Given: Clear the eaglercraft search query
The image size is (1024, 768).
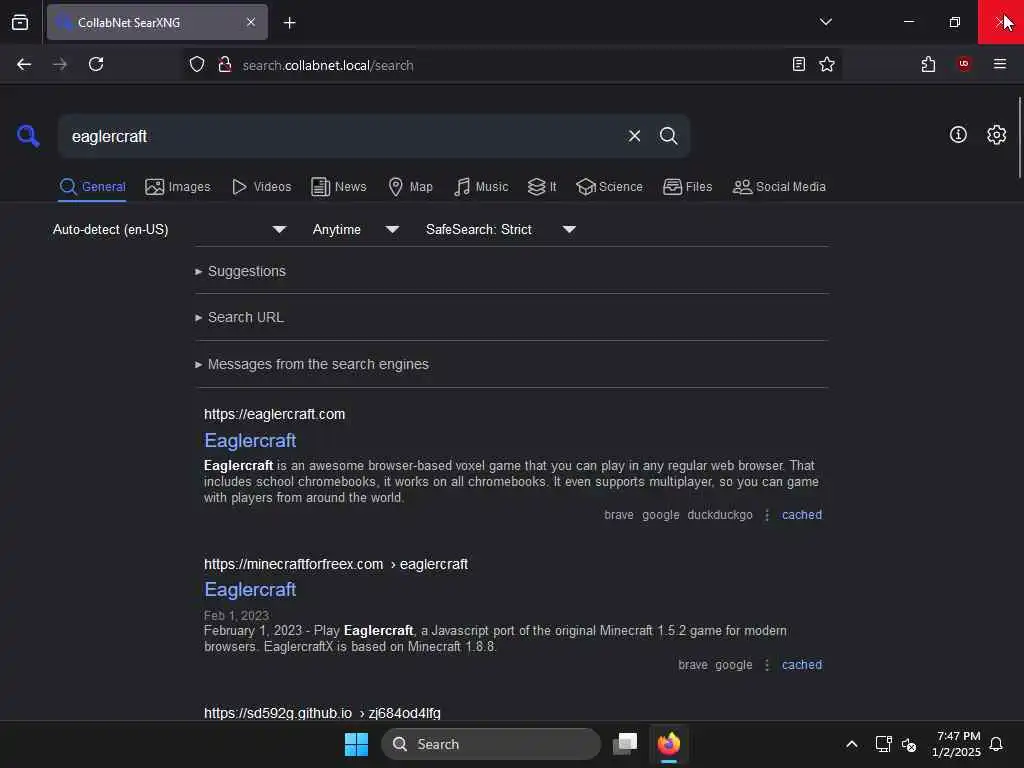Looking at the screenshot, I should (x=634, y=136).
